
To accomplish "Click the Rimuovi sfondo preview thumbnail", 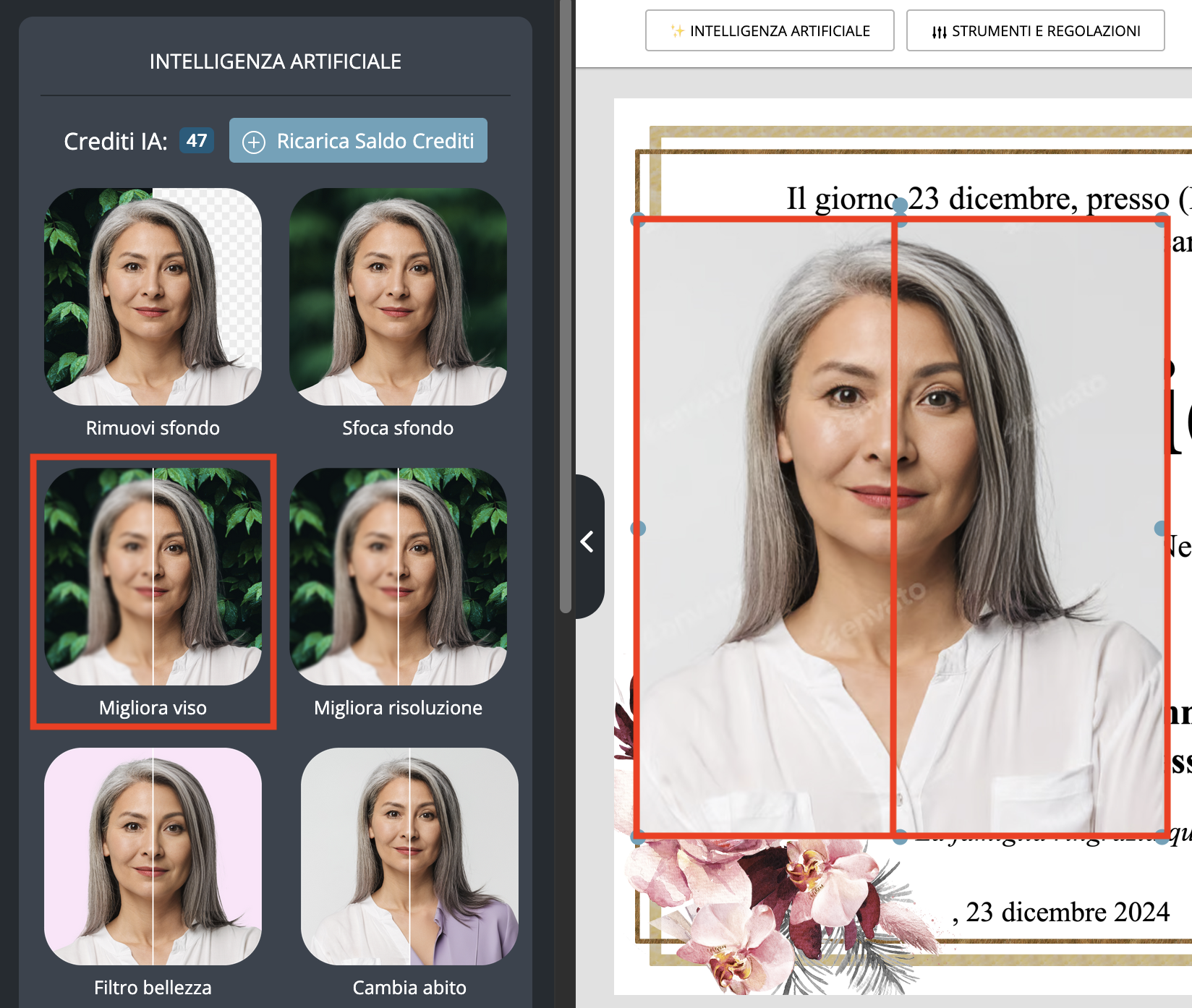I will [153, 298].
